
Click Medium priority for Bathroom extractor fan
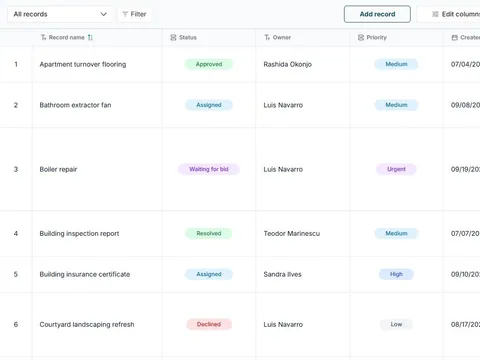[396, 105]
